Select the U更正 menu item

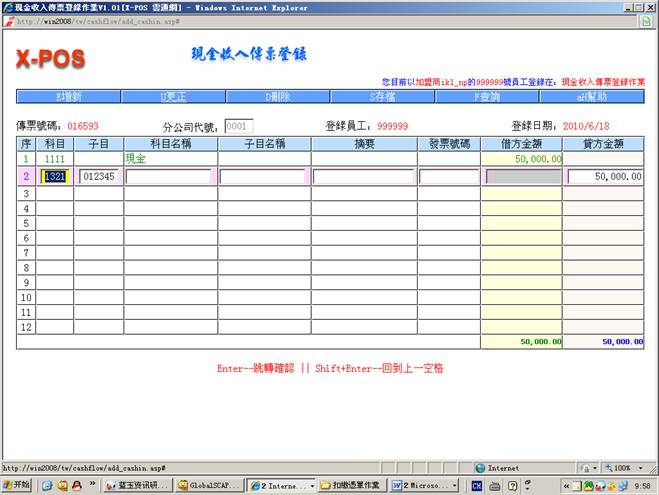173,97
